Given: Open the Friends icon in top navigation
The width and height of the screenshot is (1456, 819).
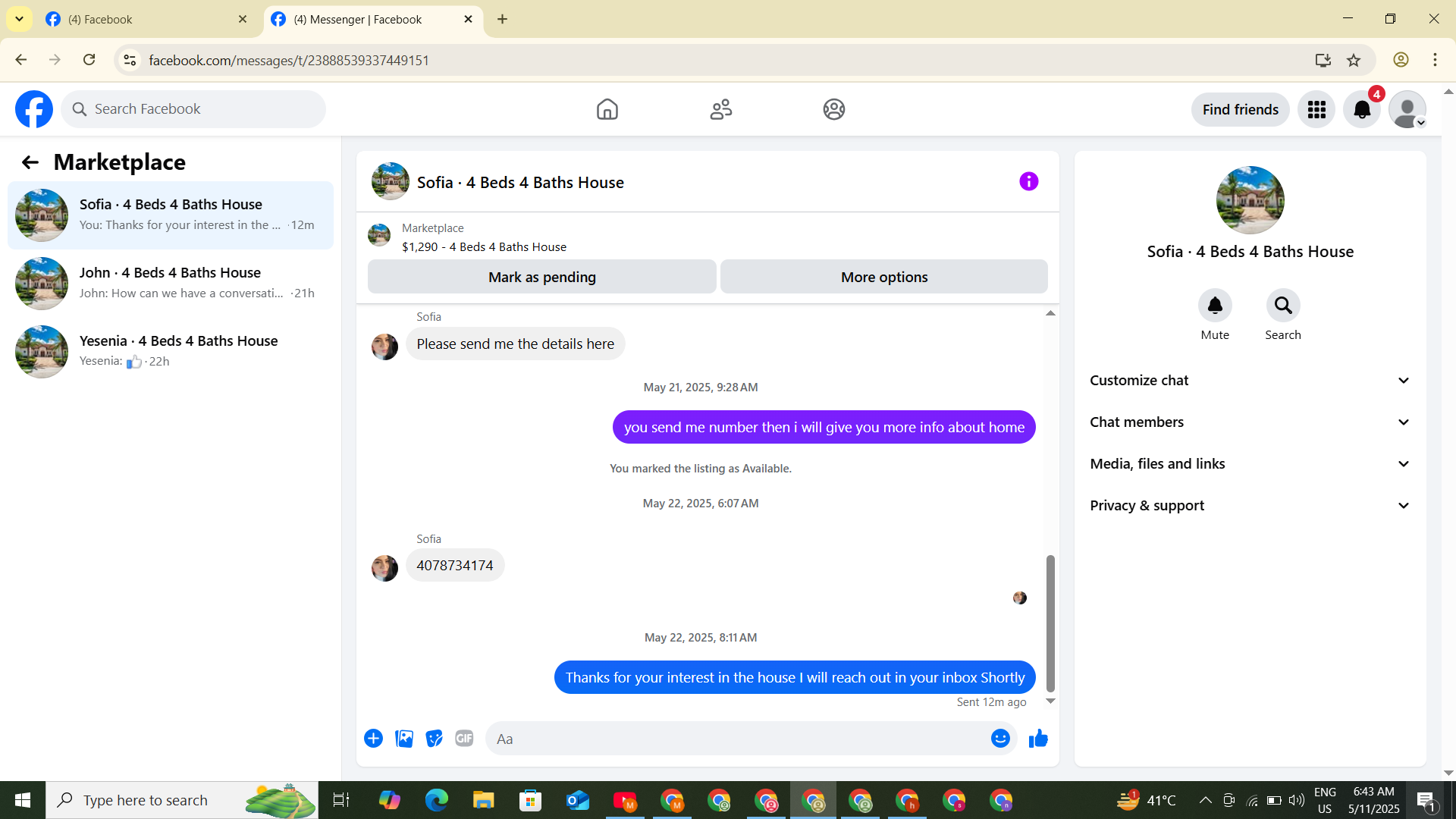Looking at the screenshot, I should pyautogui.click(x=721, y=109).
